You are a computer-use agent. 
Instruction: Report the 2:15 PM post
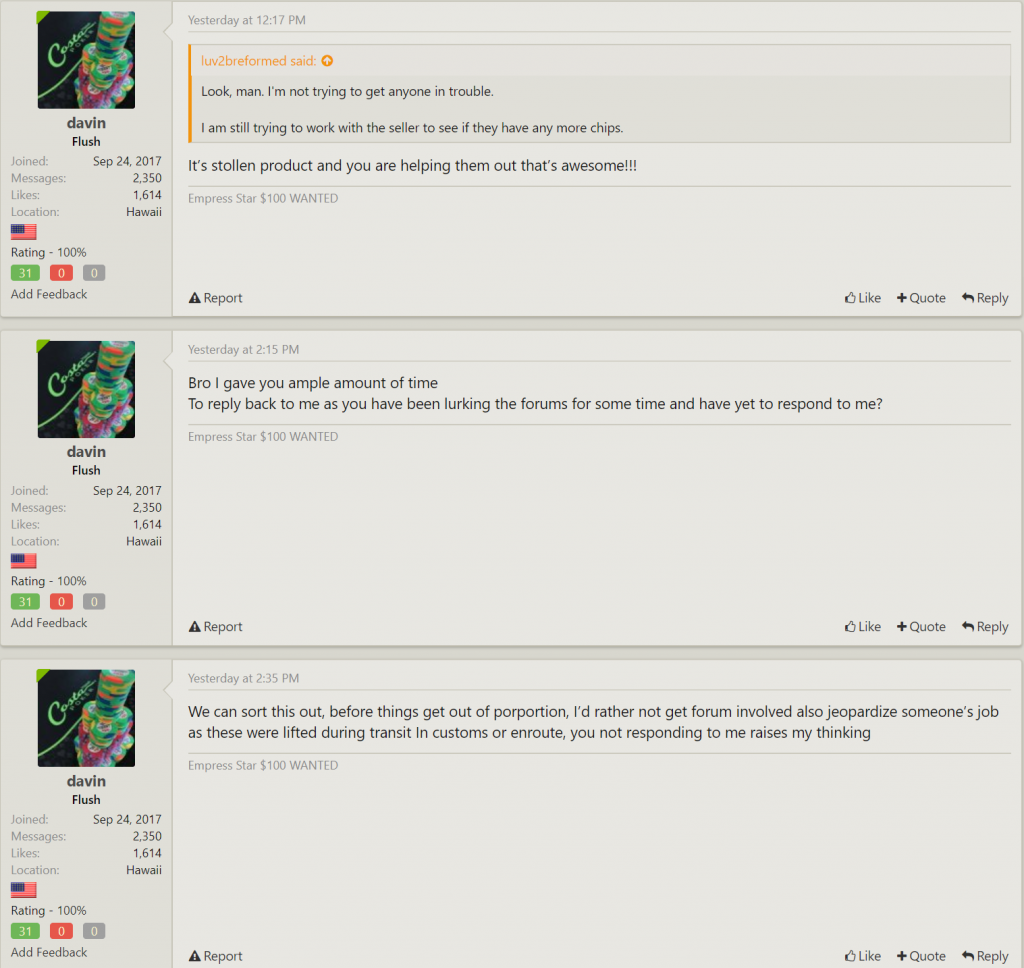coord(216,627)
